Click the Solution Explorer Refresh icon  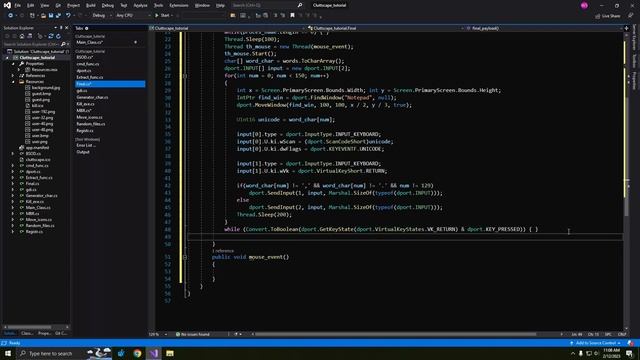pyautogui.click(x=58, y=36)
